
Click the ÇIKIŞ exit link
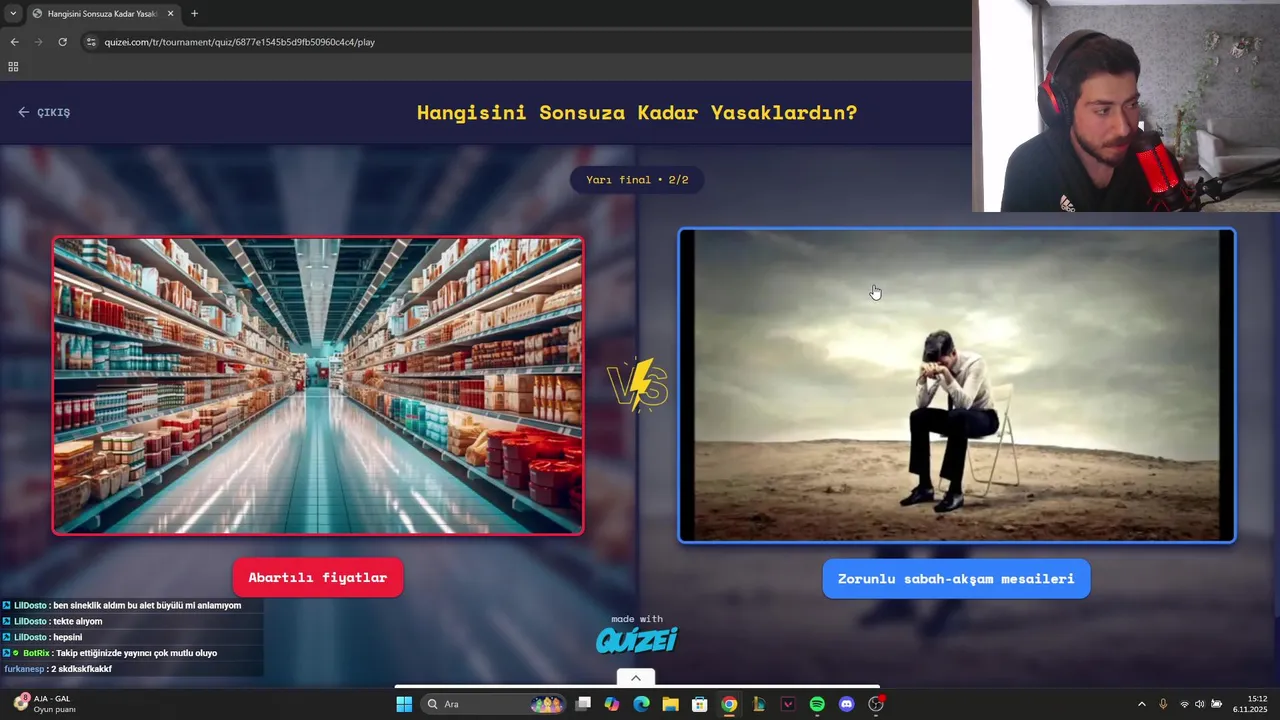pyautogui.click(x=44, y=112)
